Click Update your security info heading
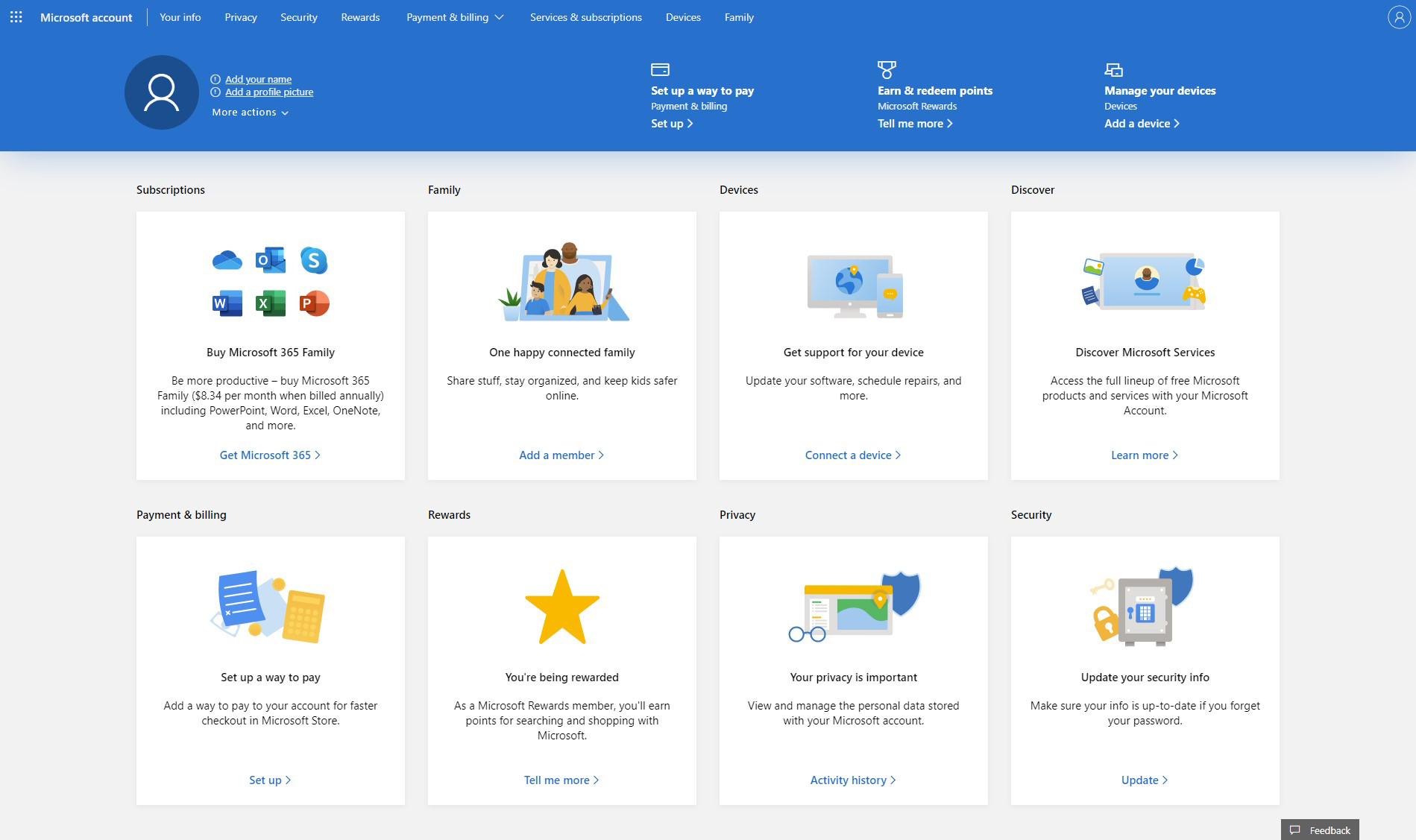The image size is (1416, 840). (x=1145, y=678)
